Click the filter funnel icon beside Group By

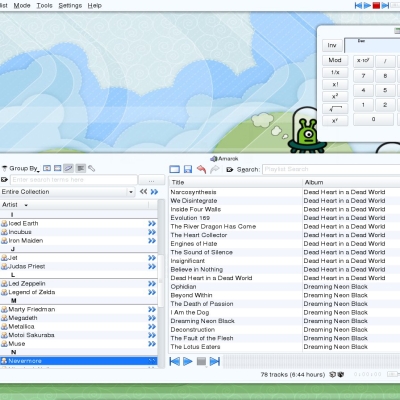point(4,169)
